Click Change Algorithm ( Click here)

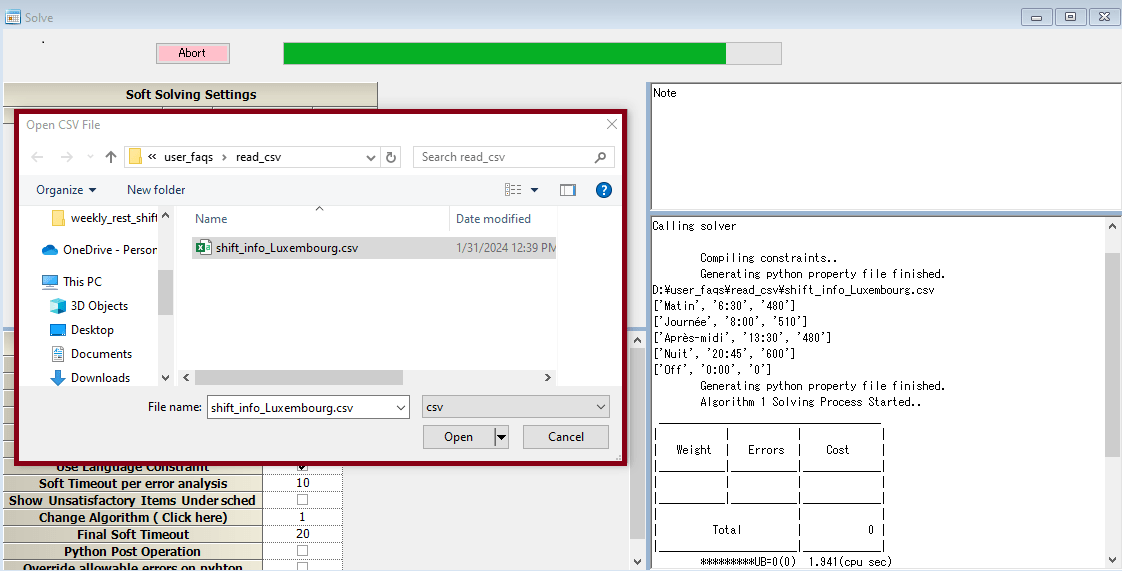pyautogui.click(x=133, y=517)
